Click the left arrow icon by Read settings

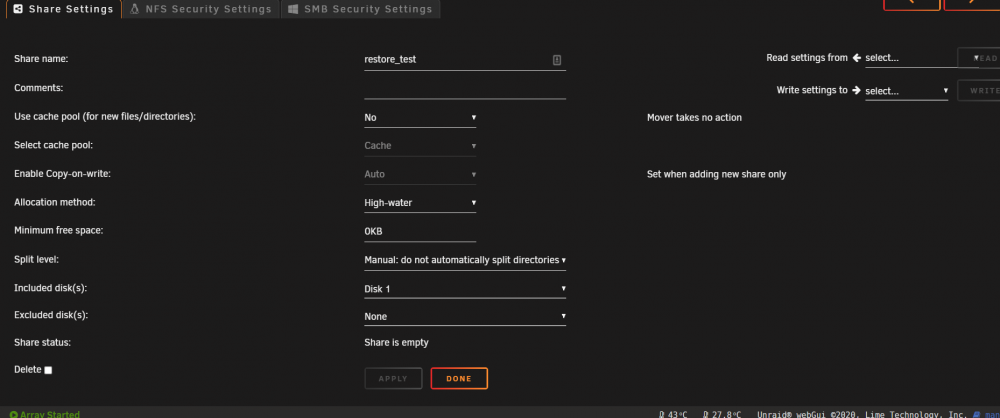[x=857, y=57]
